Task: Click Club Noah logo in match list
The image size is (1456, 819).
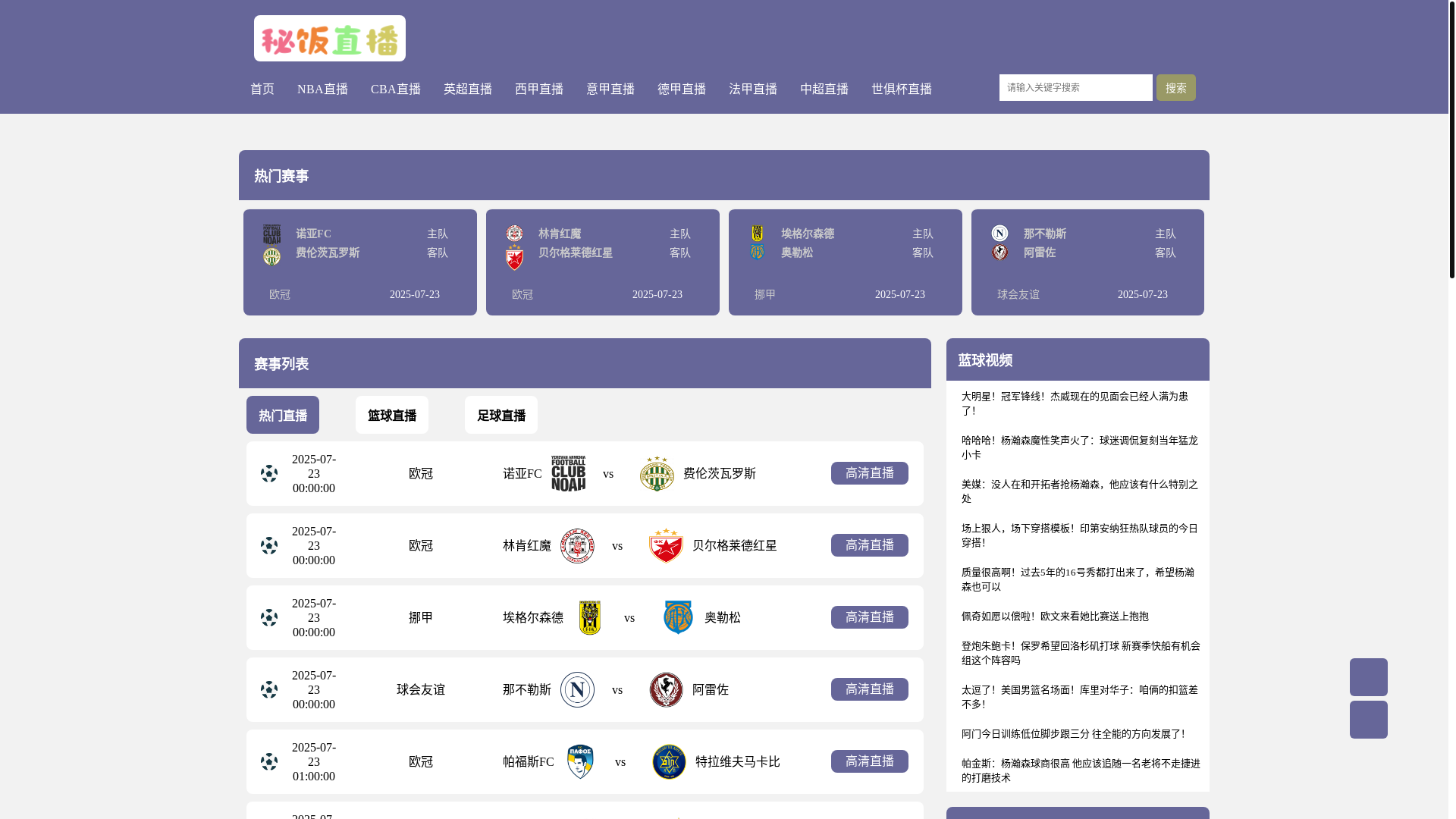Action: coord(568,473)
